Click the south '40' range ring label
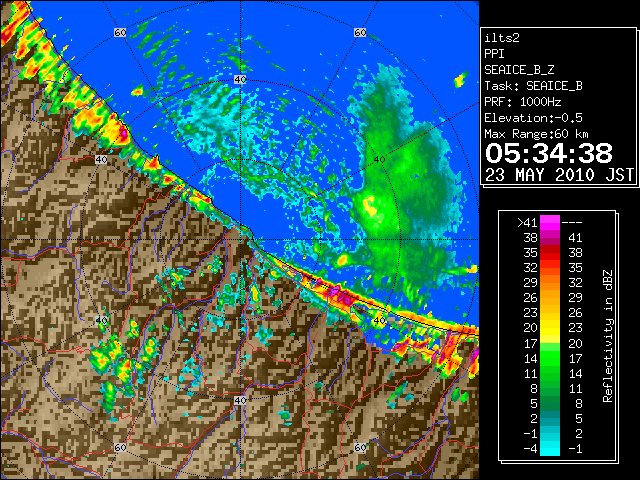The width and height of the screenshot is (640, 480). point(240,400)
